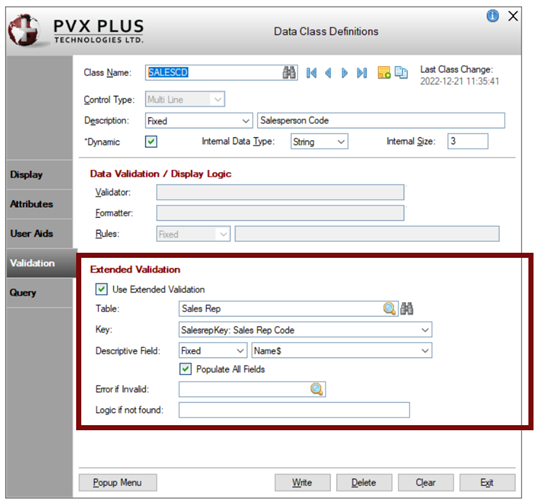The width and height of the screenshot is (538, 503).
Task: Open the blue info help icon
Action: pos(492,16)
